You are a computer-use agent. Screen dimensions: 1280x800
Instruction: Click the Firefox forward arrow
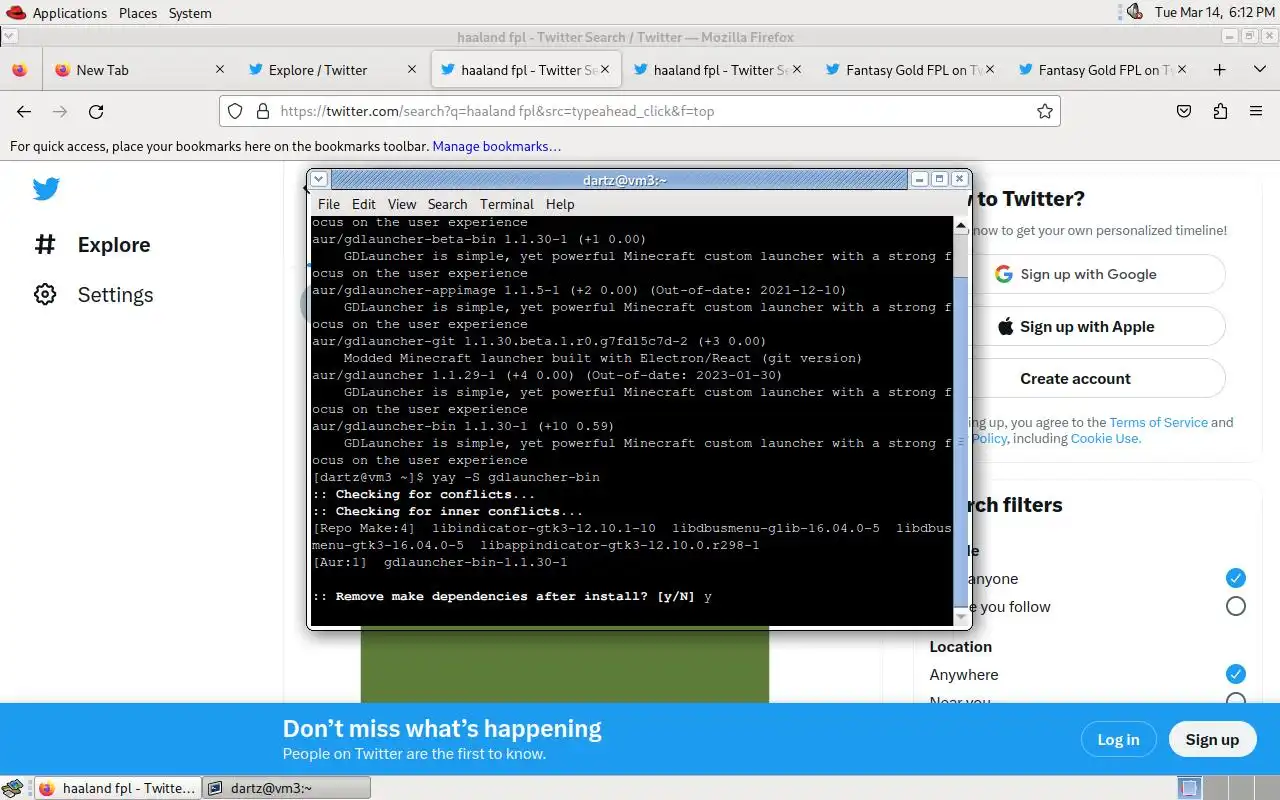click(60, 111)
